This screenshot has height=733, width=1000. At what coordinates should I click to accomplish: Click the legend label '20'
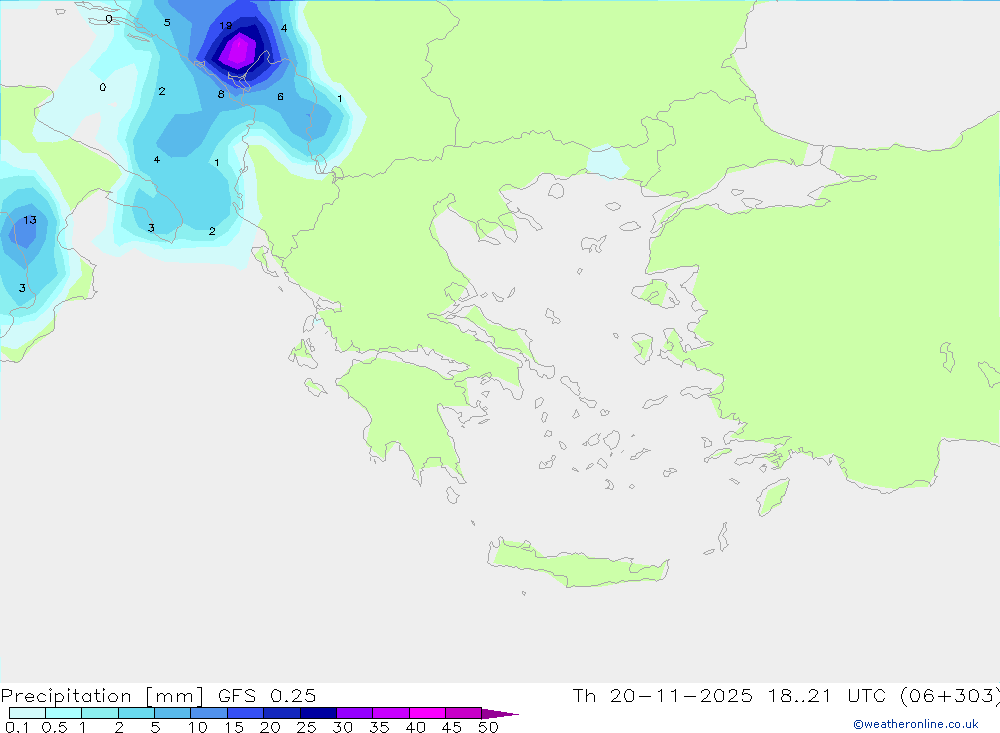(x=270, y=727)
